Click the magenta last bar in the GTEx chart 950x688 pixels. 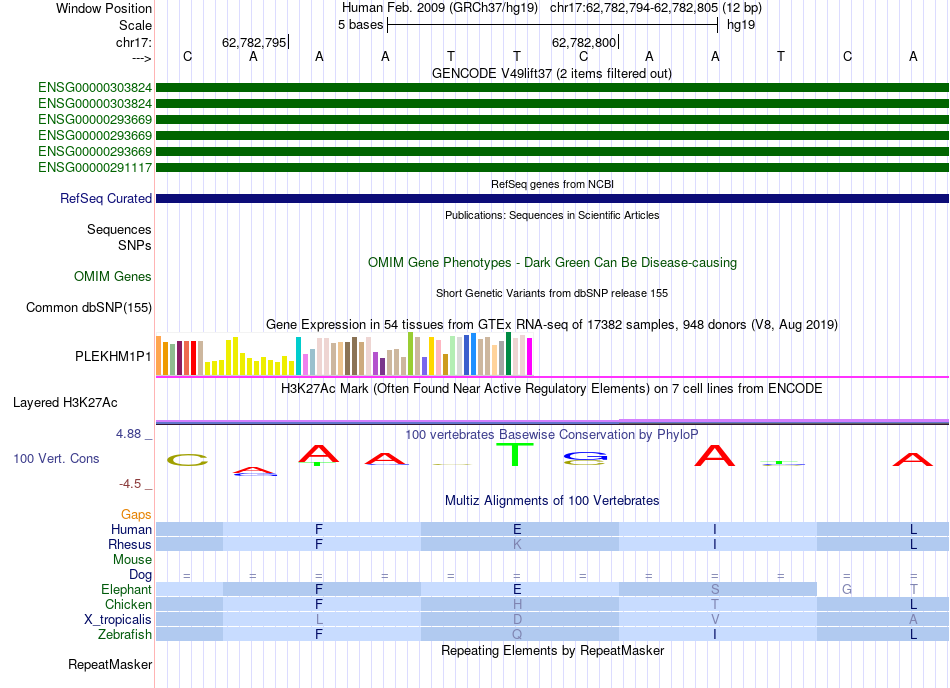tap(530, 357)
